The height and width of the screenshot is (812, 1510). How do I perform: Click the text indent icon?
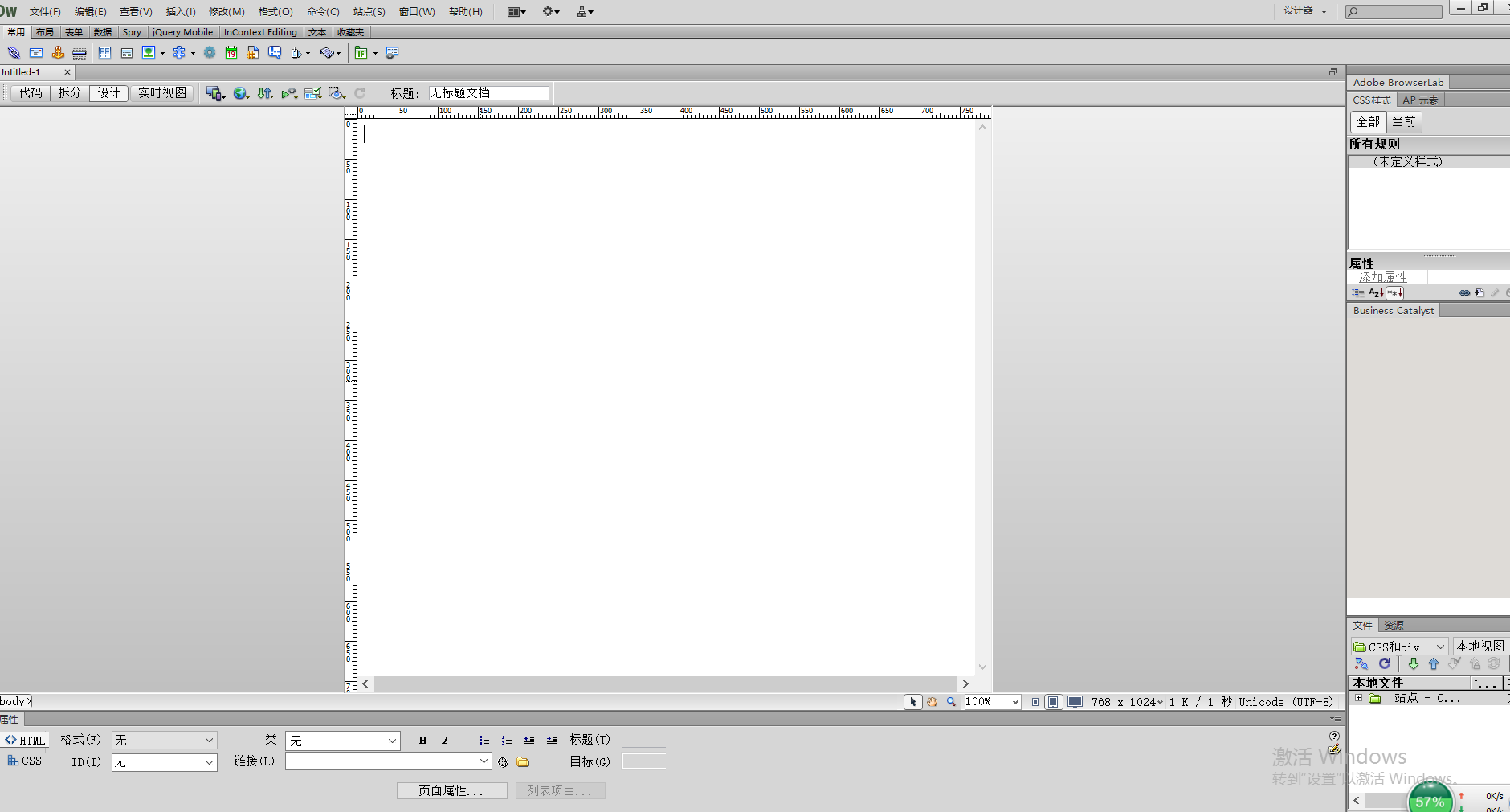coord(552,741)
